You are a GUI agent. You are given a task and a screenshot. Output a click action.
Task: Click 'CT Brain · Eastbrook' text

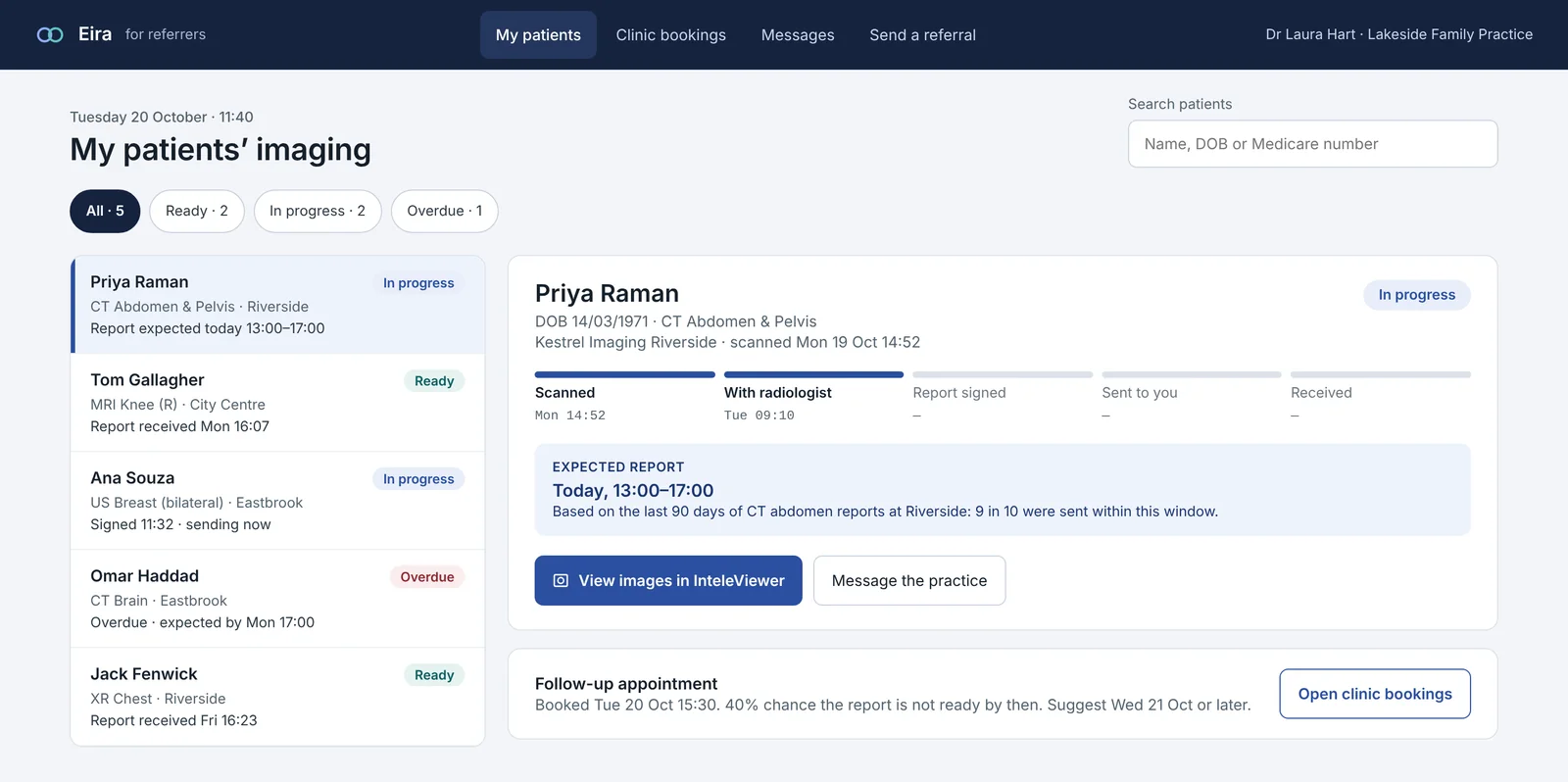(159, 601)
